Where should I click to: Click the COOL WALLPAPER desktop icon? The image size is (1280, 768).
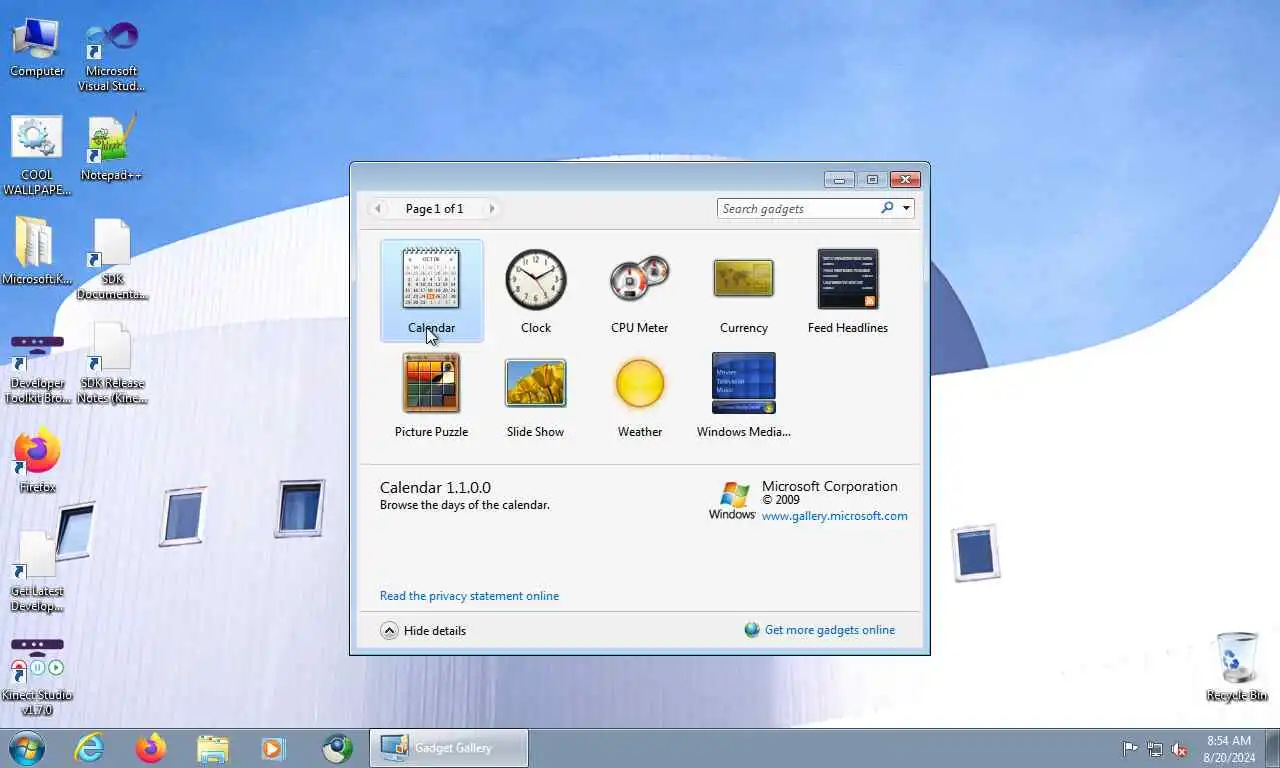[x=37, y=156]
